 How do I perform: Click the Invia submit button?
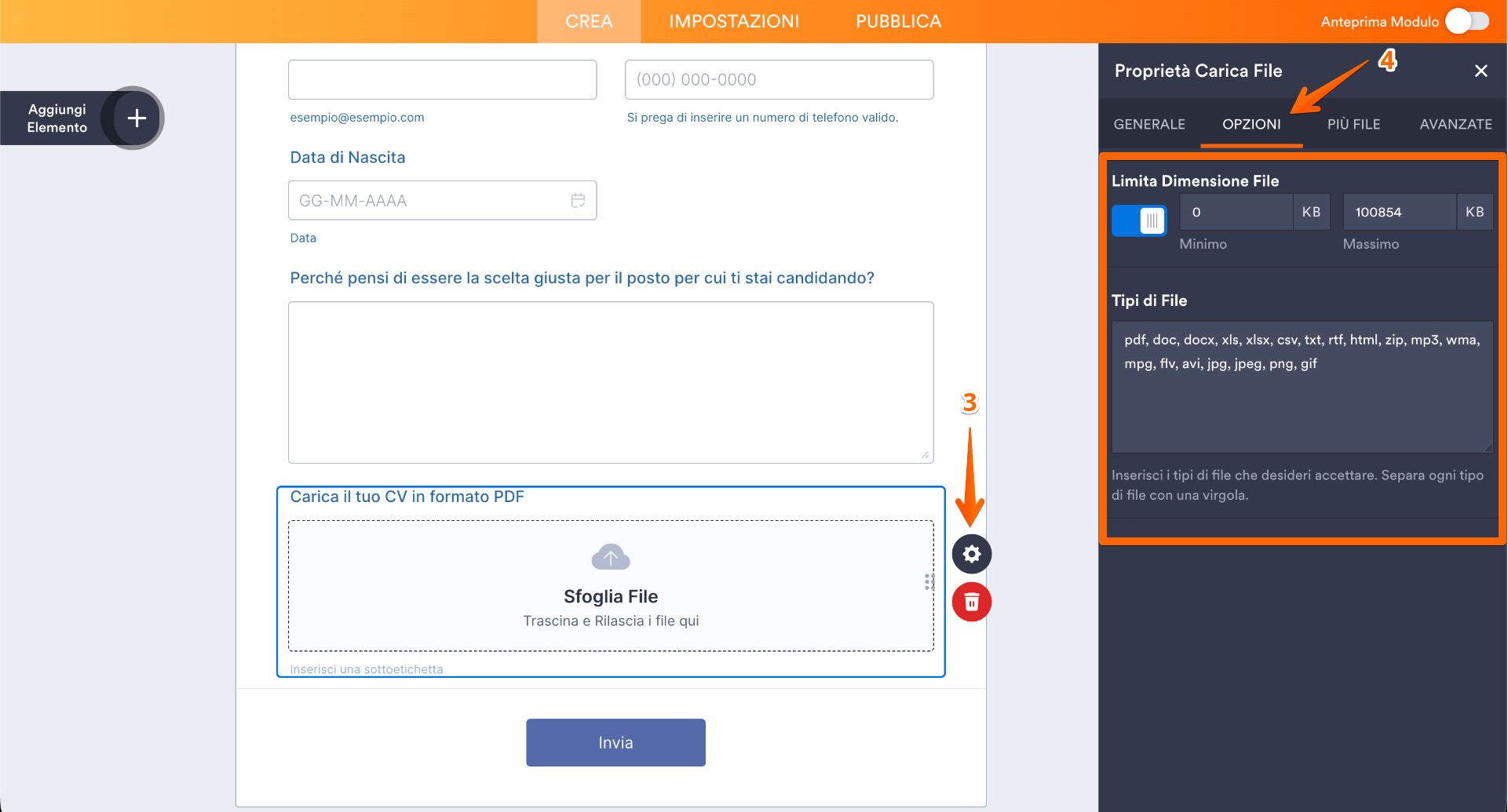615,742
